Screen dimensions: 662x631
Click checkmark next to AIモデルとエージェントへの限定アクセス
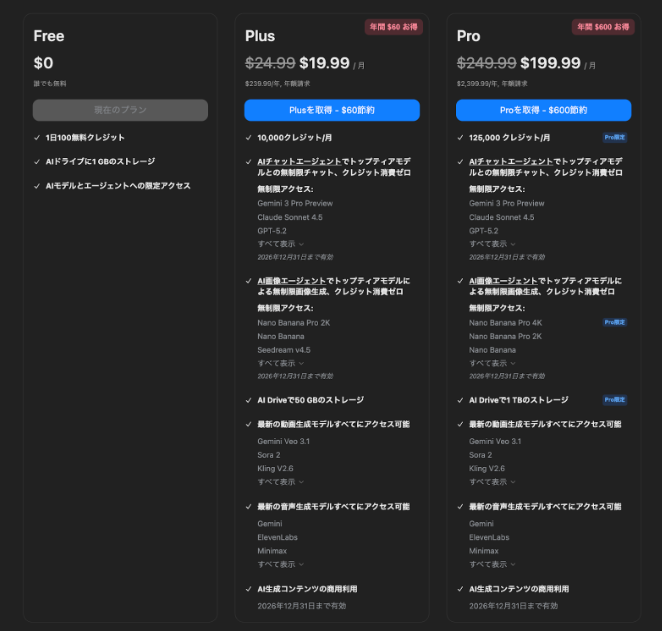(37, 186)
